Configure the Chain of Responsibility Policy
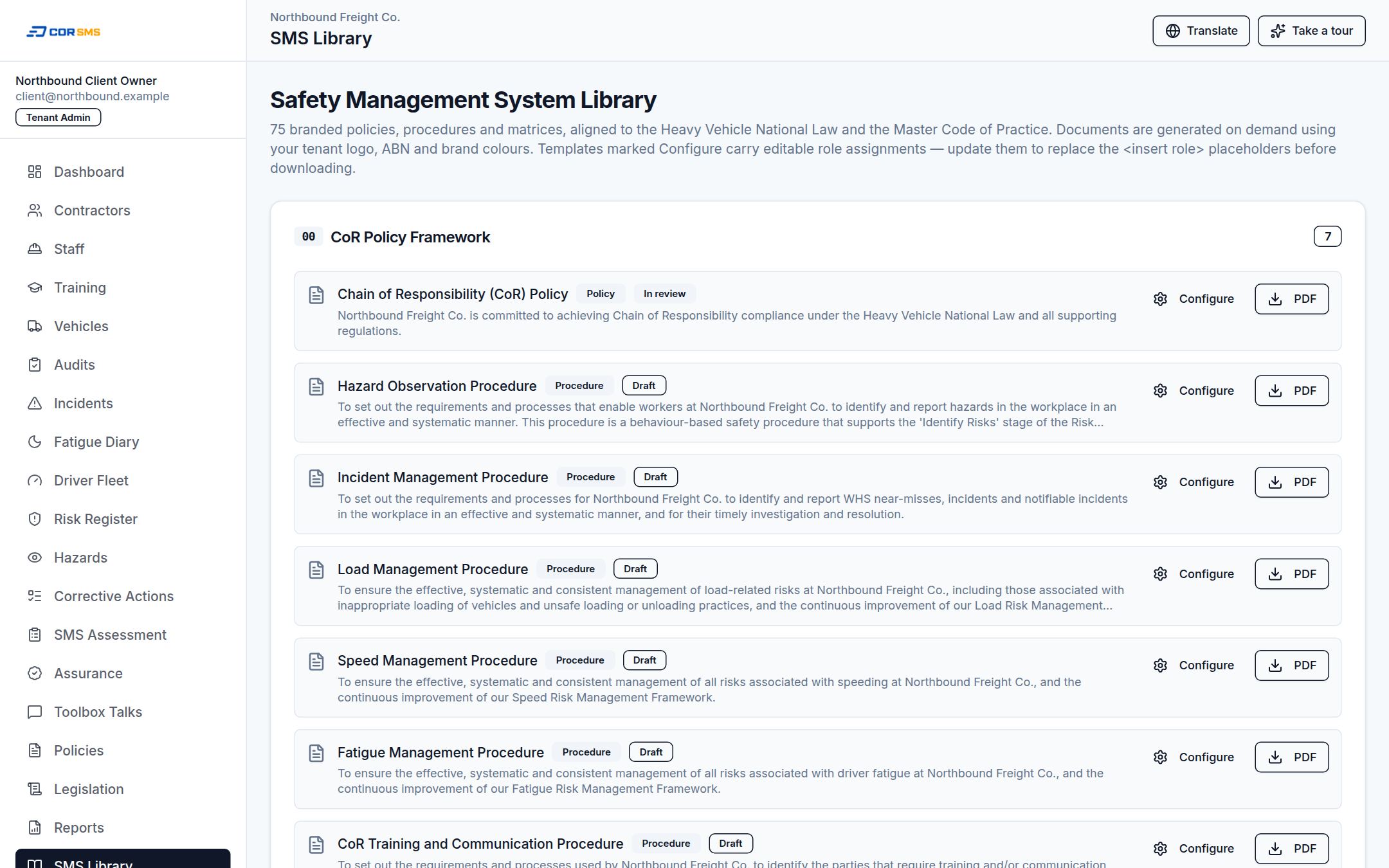Viewport: 1389px width, 868px height. click(x=1194, y=299)
